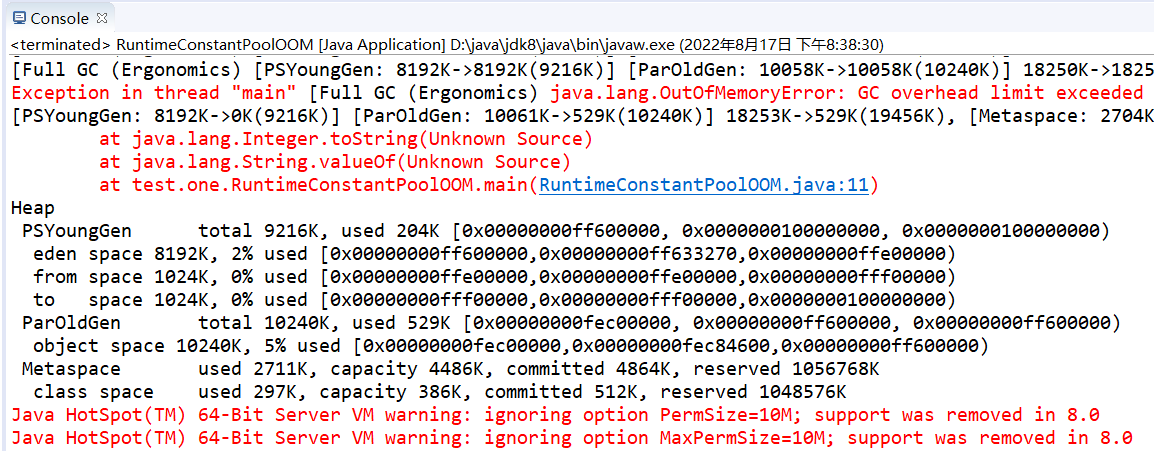Close the Console tab with its X
This screenshot has width=1154, height=451.
(104, 16)
